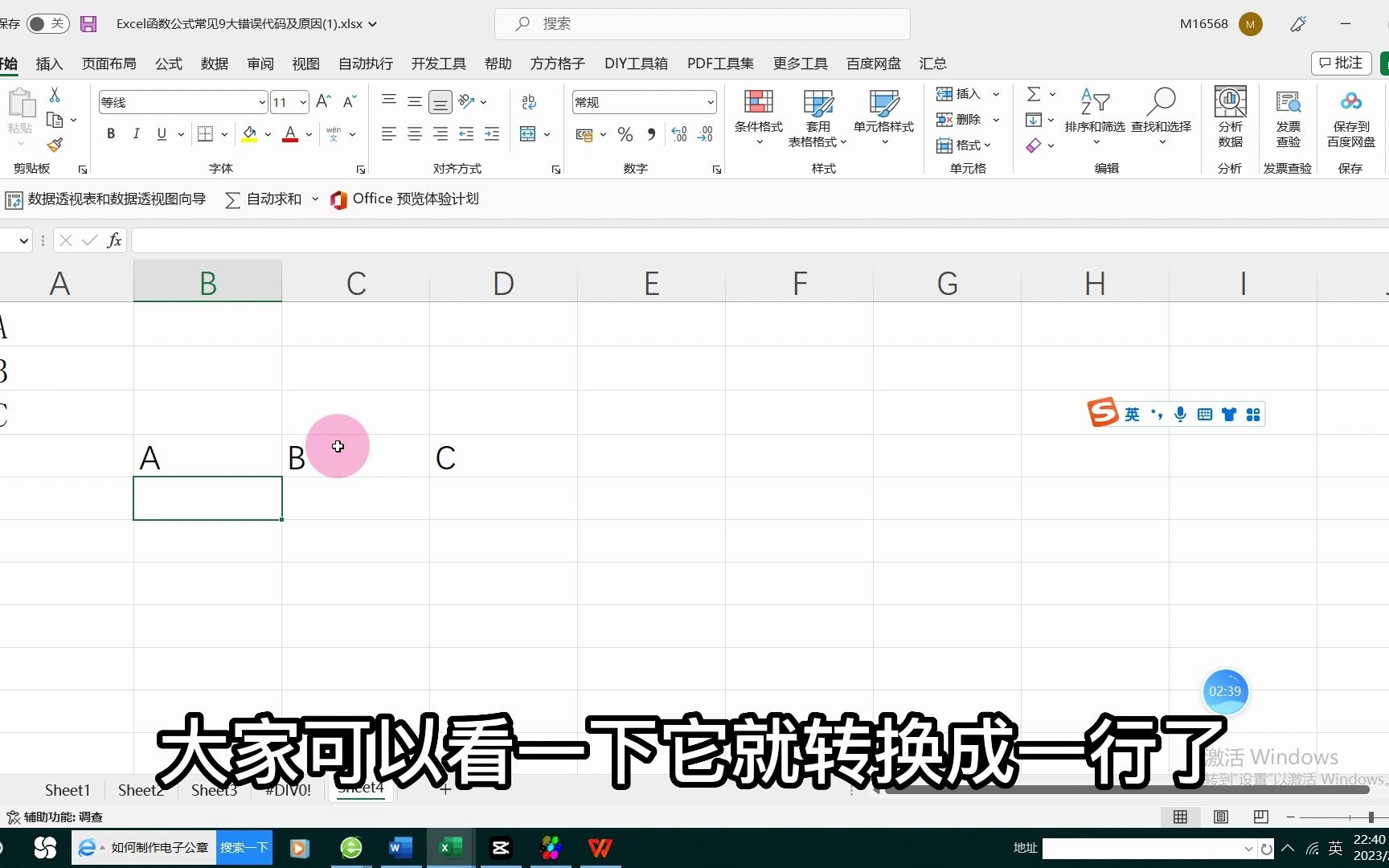The height and width of the screenshot is (868, 1389).
Task: Open the Formulas ribbon tab
Action: (169, 63)
